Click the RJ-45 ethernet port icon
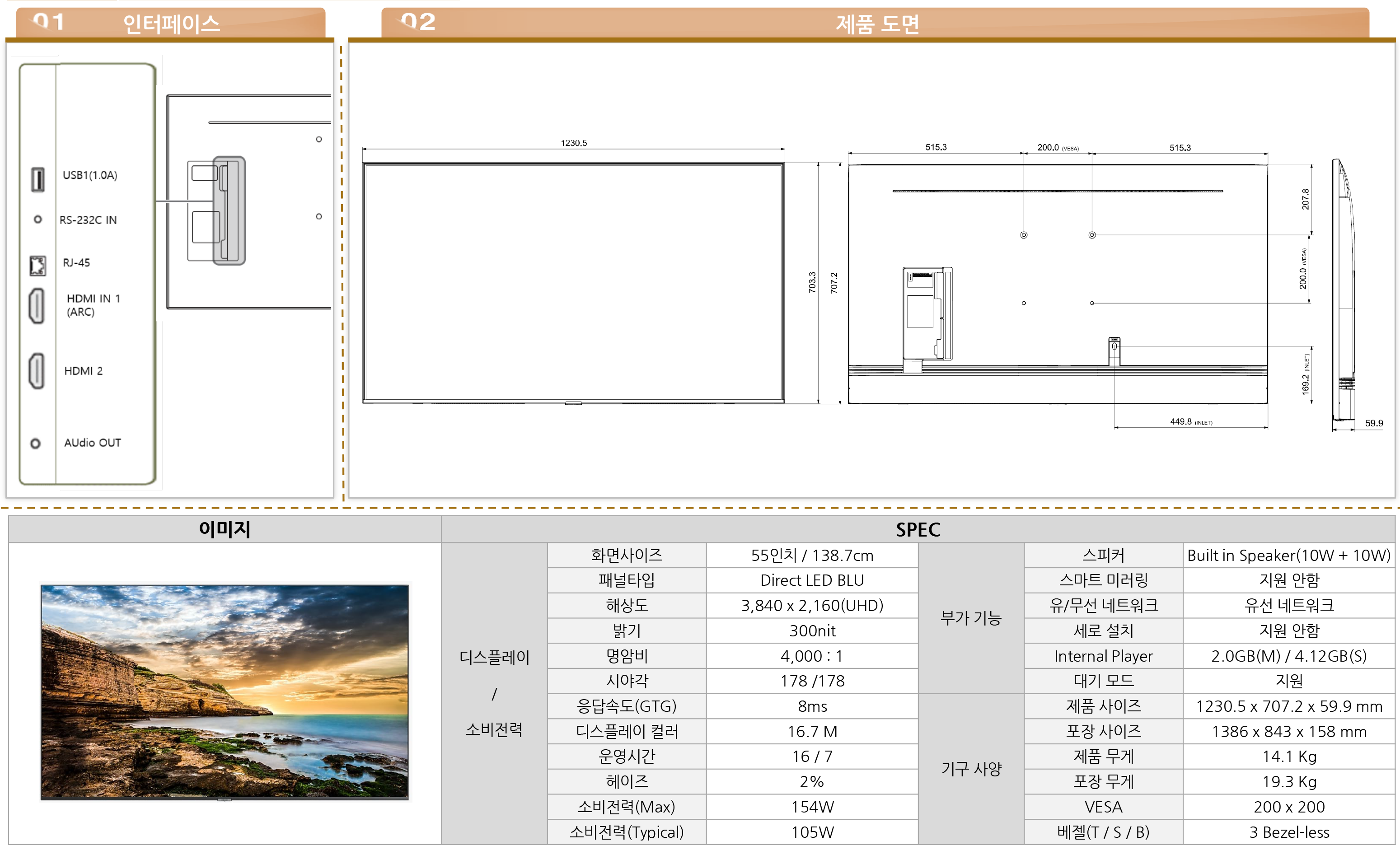Screen dimensions: 1400x850 pos(37,265)
